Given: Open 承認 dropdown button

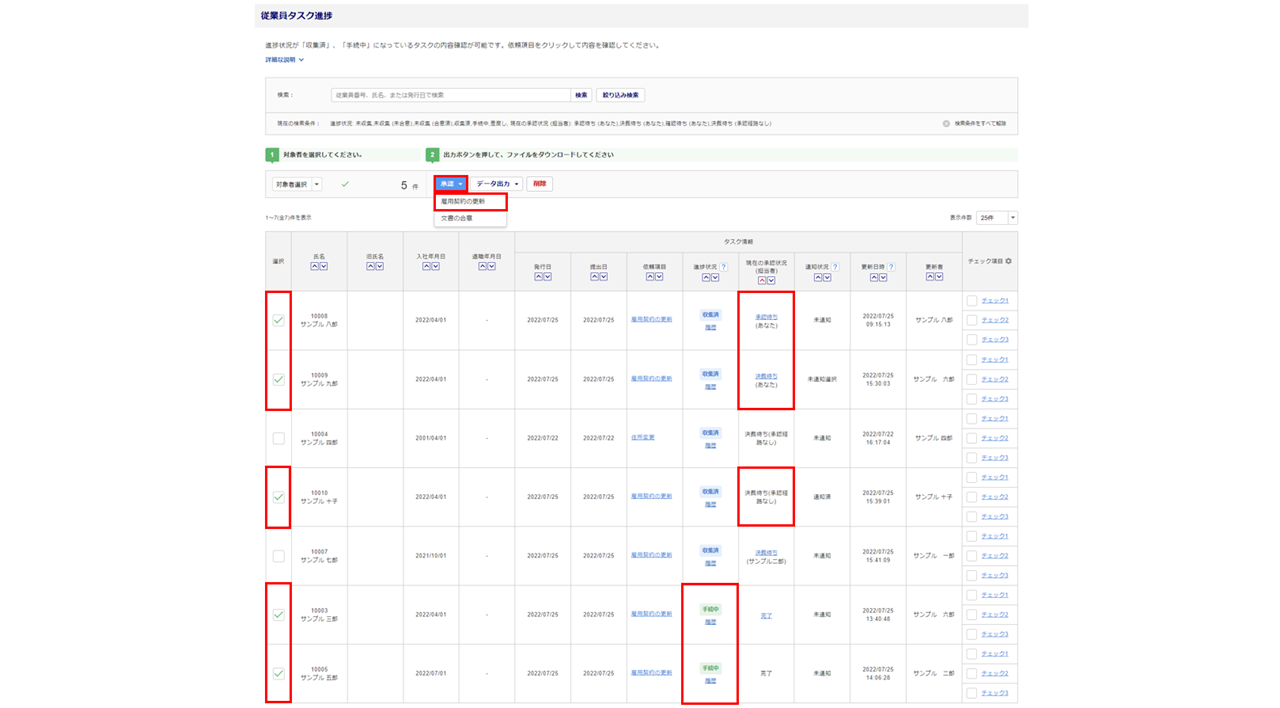Looking at the screenshot, I should [x=451, y=184].
